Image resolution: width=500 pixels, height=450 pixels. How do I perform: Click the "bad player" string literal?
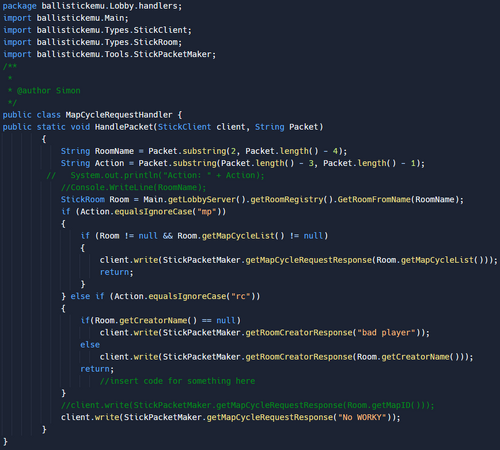386,333
